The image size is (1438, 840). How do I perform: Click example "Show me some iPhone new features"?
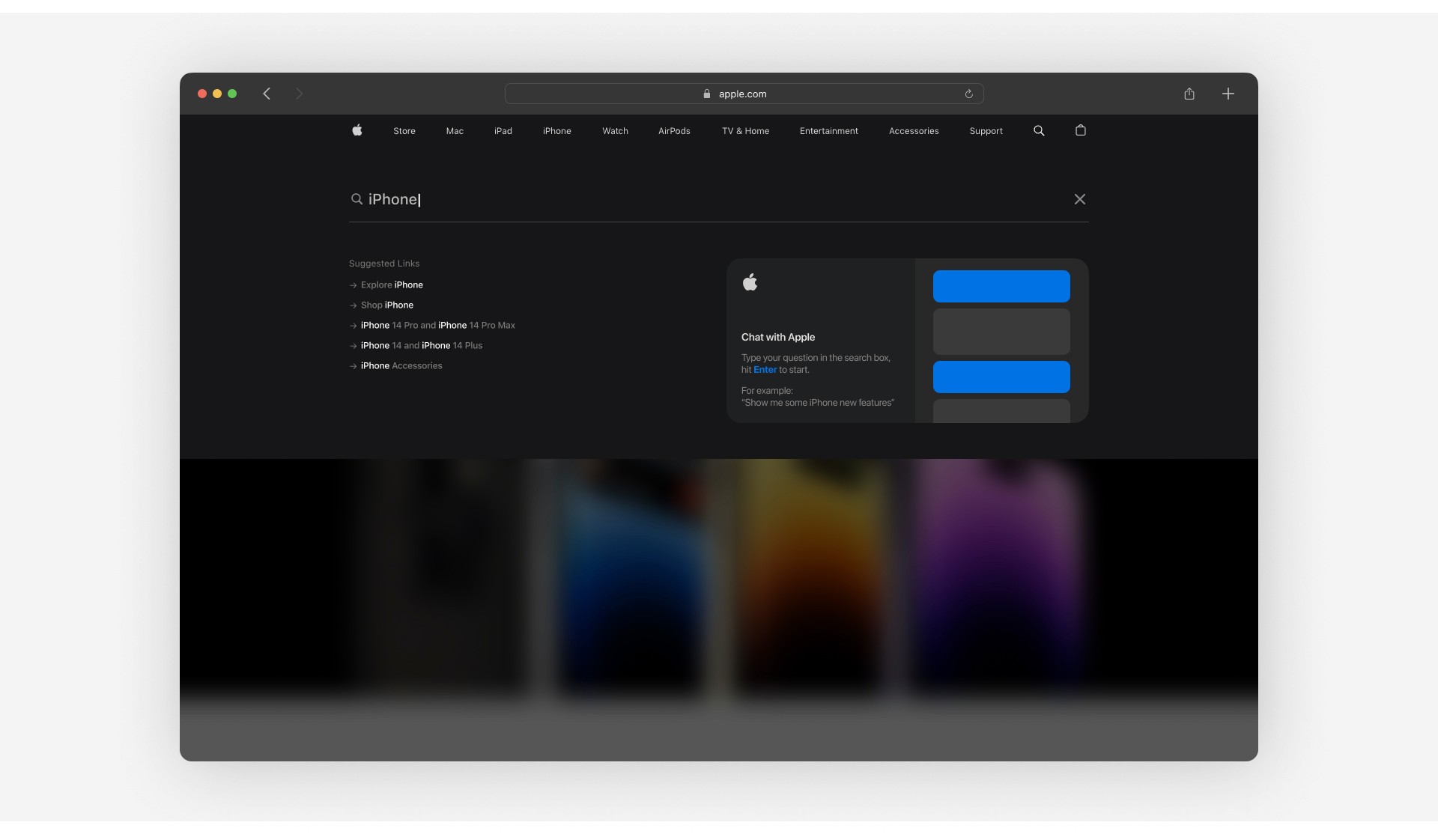tap(818, 403)
